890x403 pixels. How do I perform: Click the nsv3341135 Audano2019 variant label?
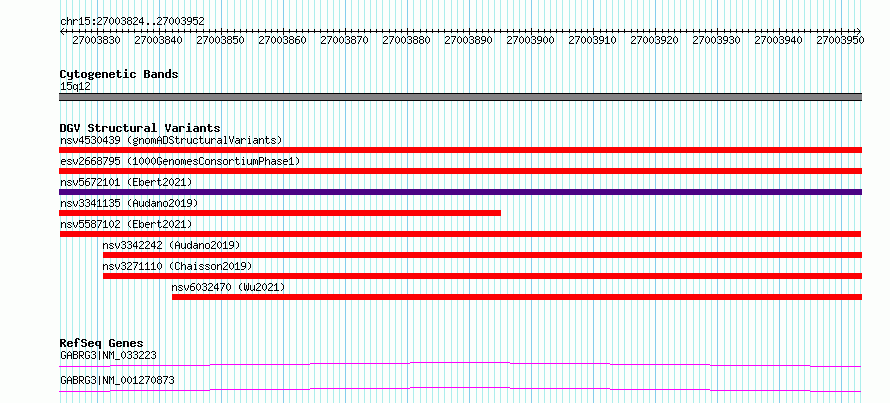(129, 203)
